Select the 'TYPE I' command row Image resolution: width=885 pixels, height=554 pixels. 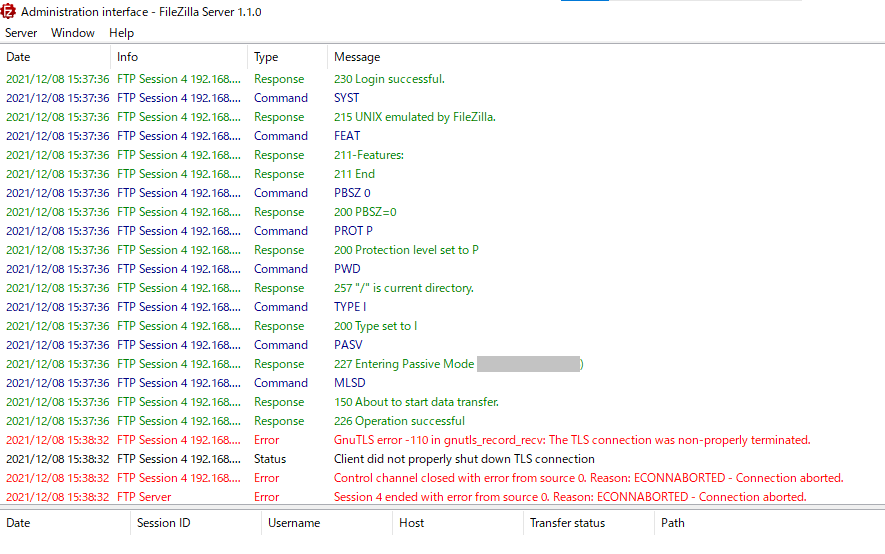point(442,307)
